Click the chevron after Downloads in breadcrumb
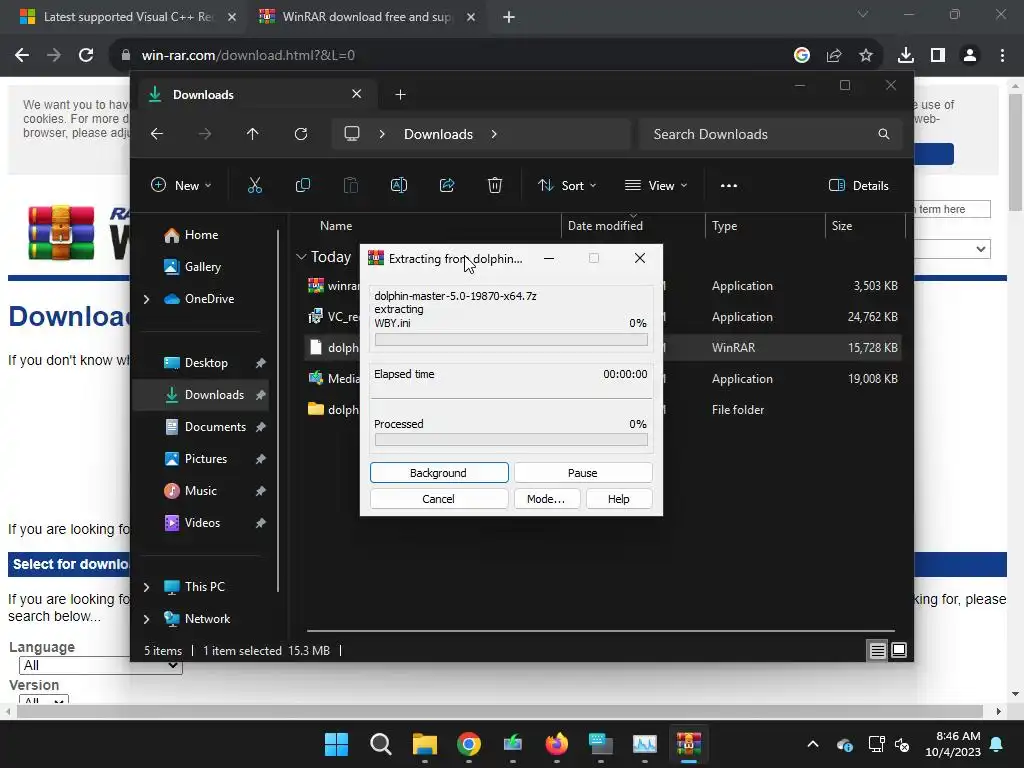 click(x=494, y=134)
